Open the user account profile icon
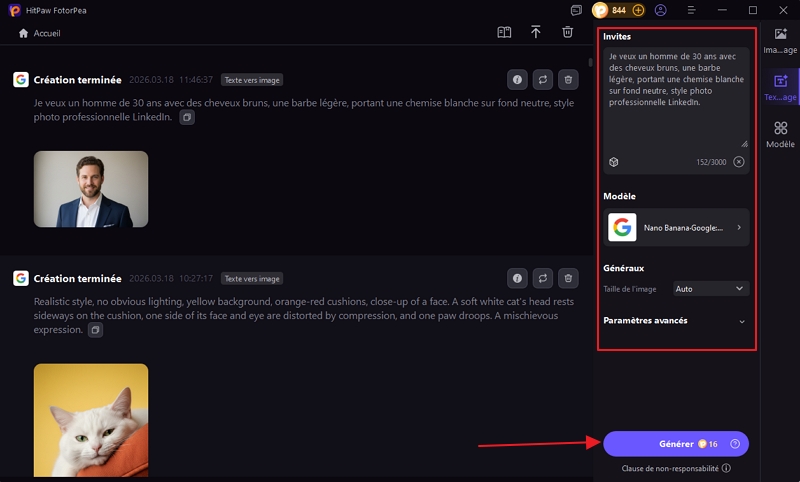The width and height of the screenshot is (800, 482). (661, 10)
